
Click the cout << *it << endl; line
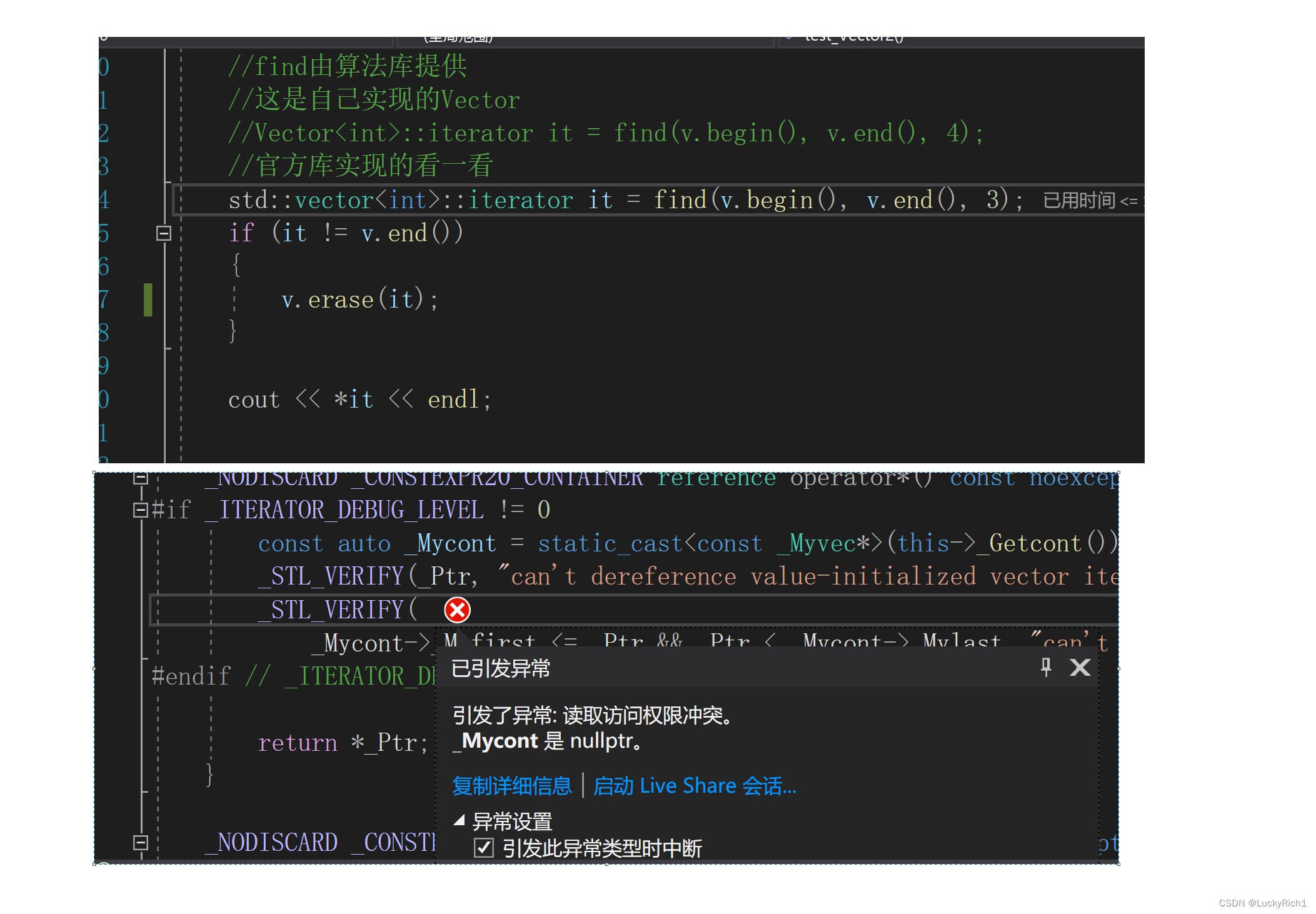pos(359,399)
